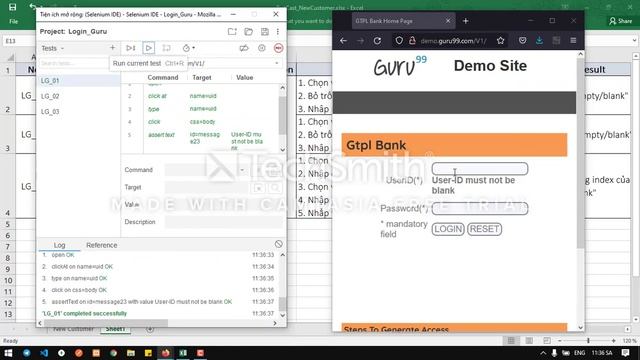Screen dimensions: 640x360
Task: Open the Windows notification center icon
Action: [x=625, y=353]
